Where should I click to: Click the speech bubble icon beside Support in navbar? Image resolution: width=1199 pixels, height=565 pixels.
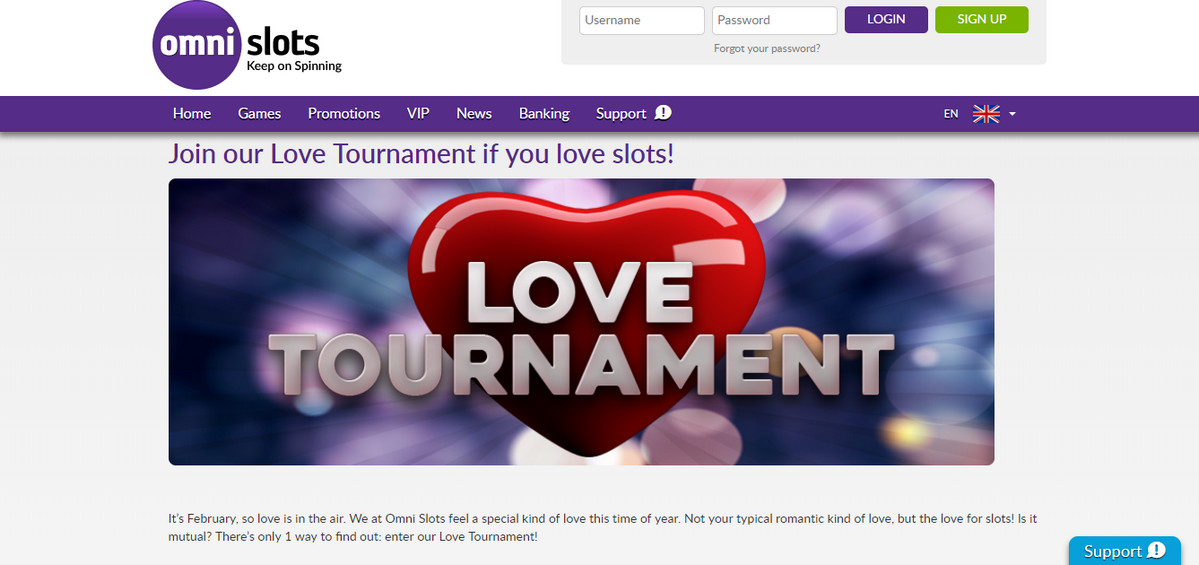(x=663, y=113)
